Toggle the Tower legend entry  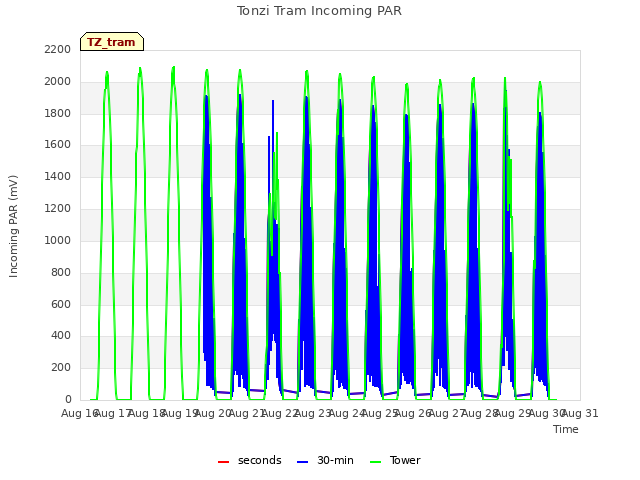coord(395,460)
